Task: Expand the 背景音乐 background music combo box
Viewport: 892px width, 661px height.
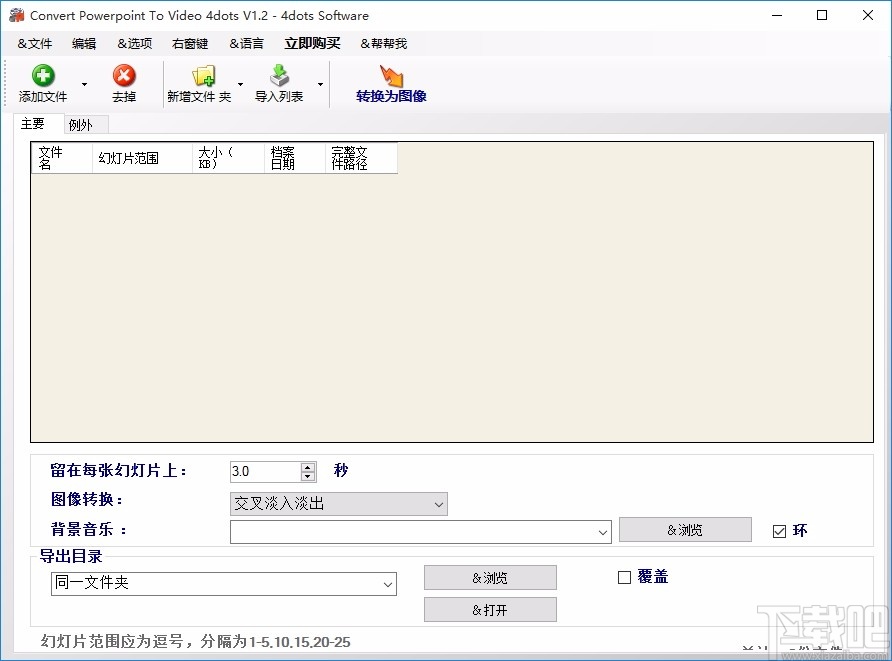Action: tap(602, 532)
